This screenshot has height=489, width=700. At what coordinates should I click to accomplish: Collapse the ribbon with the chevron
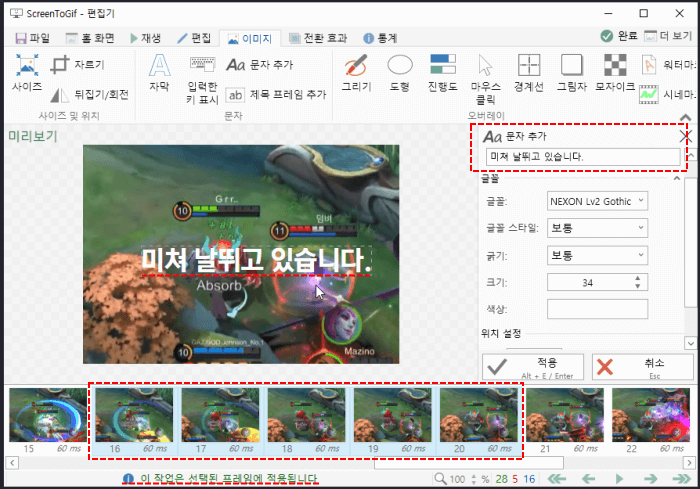point(685,117)
